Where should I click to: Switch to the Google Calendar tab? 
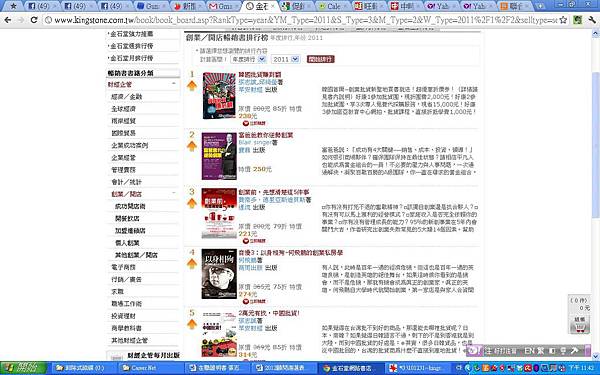click(x=332, y=6)
